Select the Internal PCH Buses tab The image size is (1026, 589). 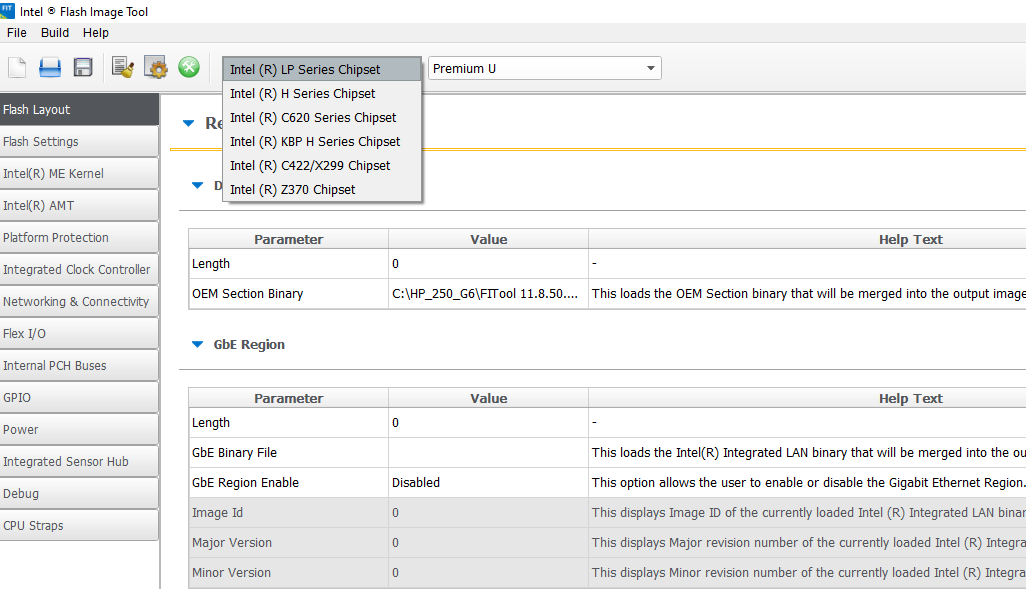[79, 366]
